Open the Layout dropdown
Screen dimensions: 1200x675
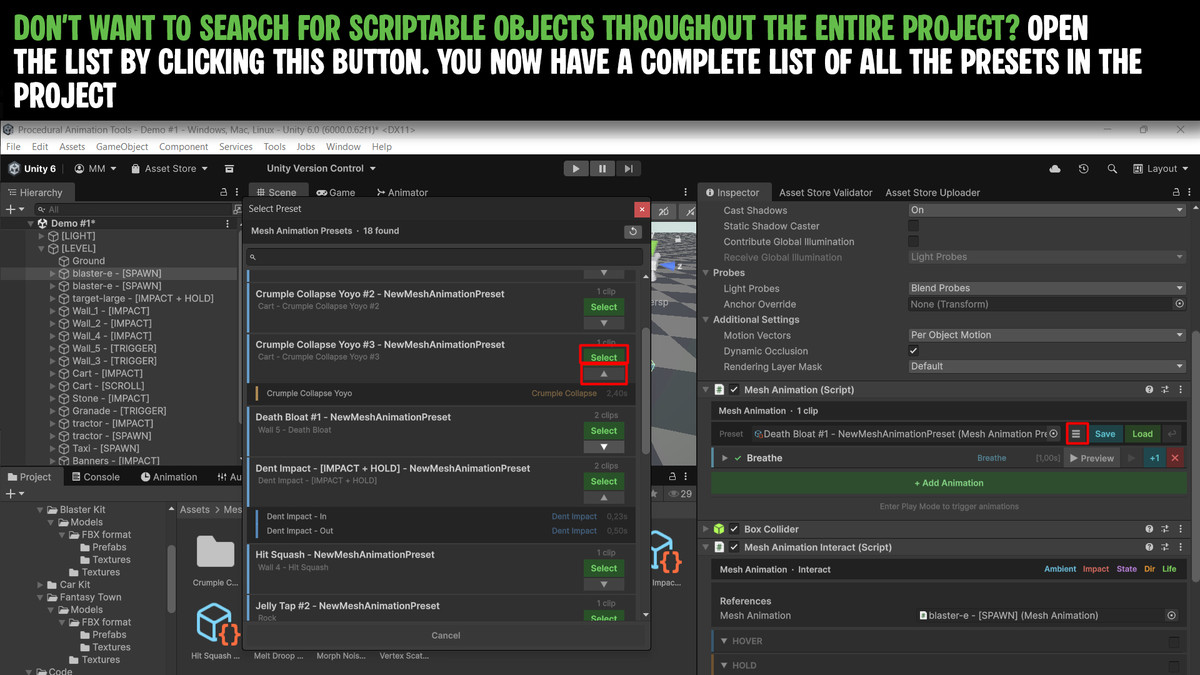coord(1161,169)
